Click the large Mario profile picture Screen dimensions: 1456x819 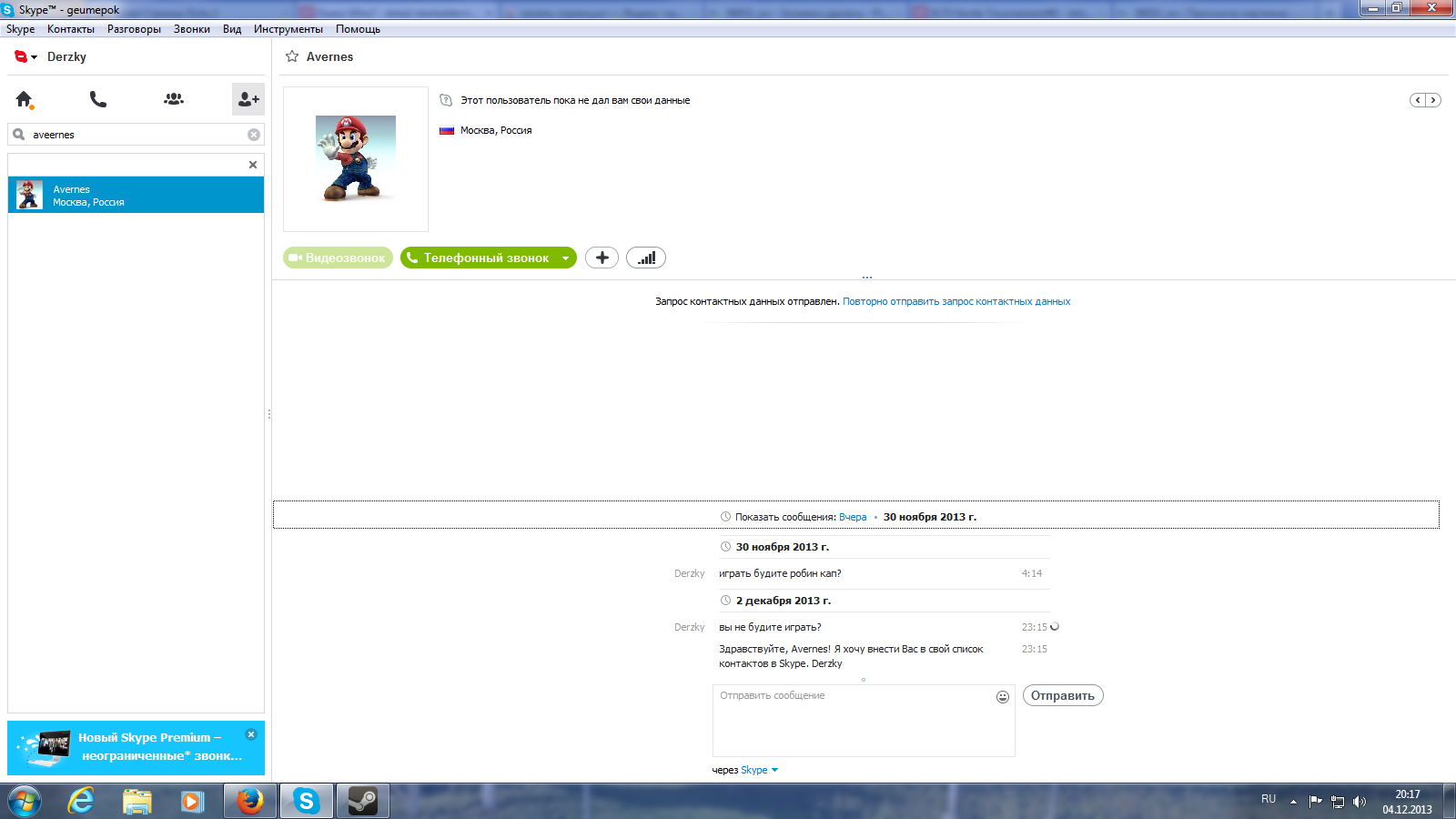pos(356,159)
